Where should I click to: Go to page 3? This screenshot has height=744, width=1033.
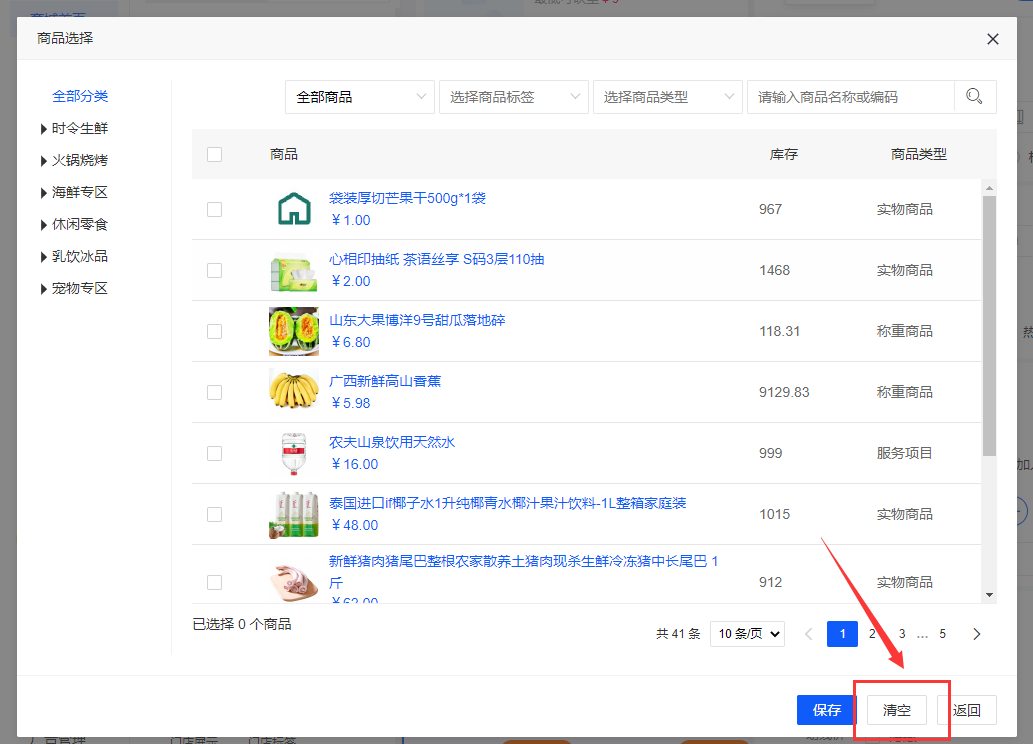(902, 634)
